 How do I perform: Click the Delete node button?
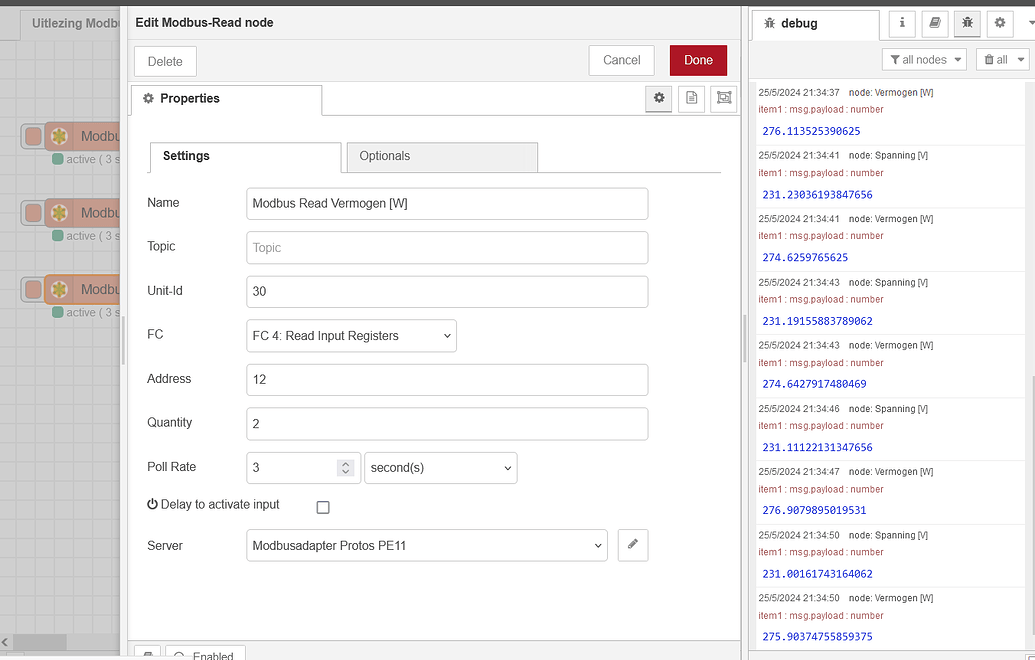pyautogui.click(x=165, y=61)
